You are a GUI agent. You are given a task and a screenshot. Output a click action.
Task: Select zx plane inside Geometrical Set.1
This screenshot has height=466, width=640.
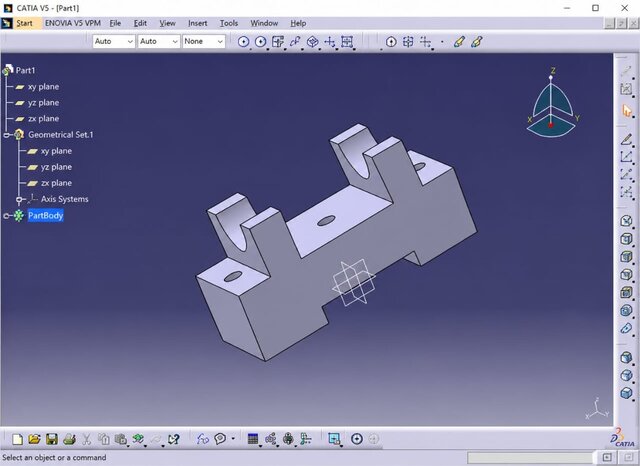click(56, 183)
